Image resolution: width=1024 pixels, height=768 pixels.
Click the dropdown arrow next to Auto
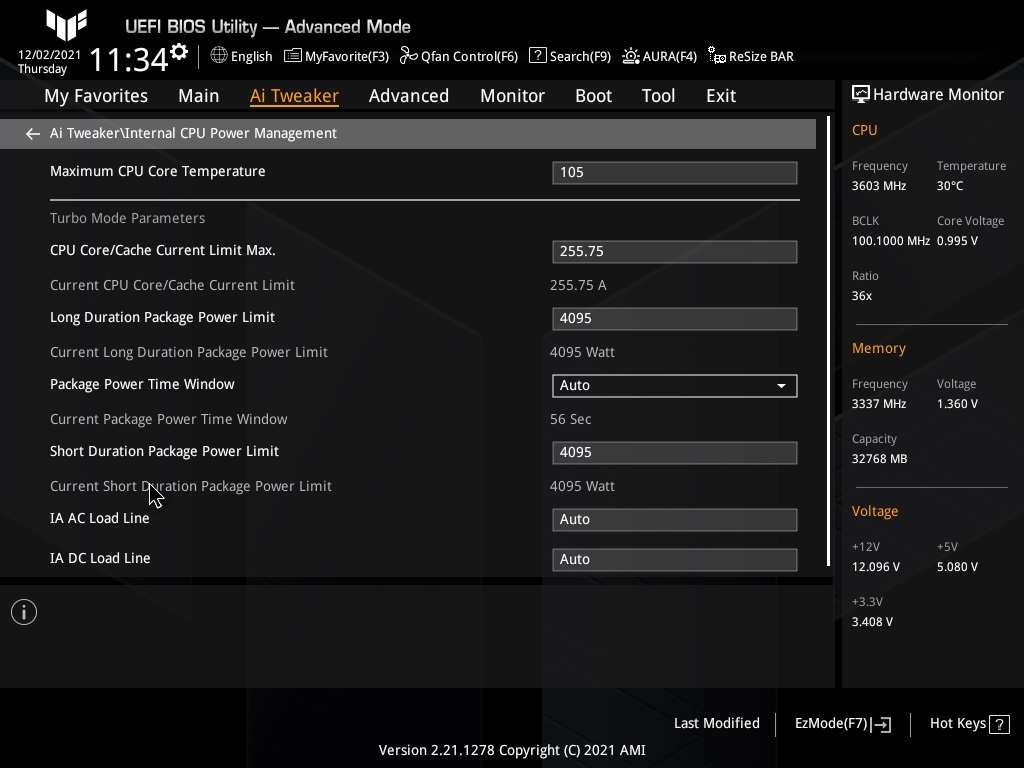781,386
